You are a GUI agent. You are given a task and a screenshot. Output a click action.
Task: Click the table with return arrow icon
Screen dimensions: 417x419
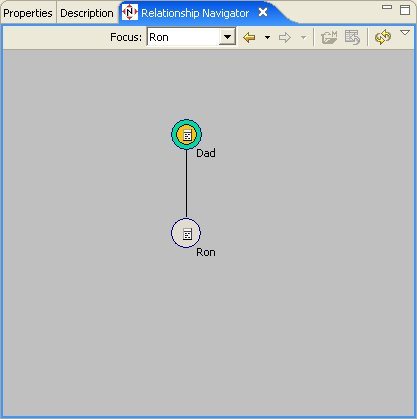pyautogui.click(x=352, y=37)
